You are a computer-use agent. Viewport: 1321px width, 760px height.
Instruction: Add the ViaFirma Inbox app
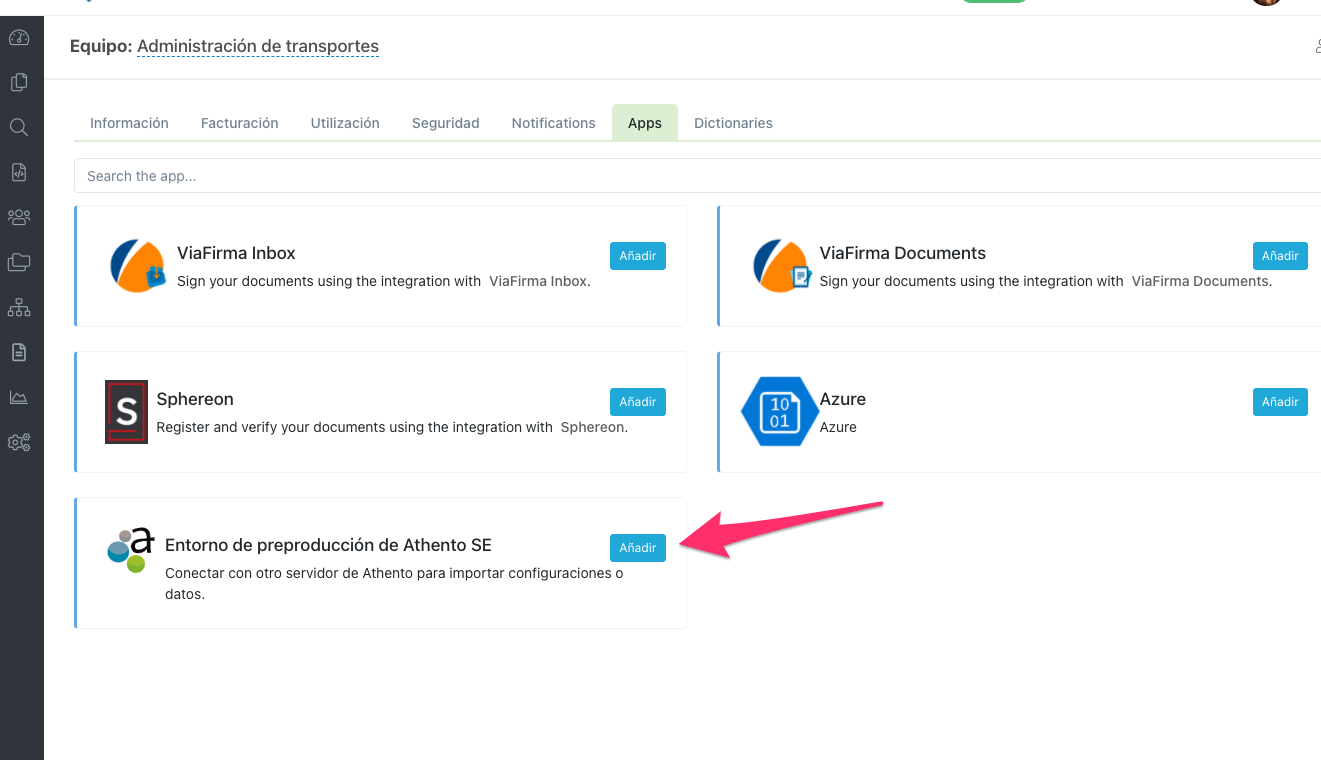point(637,256)
